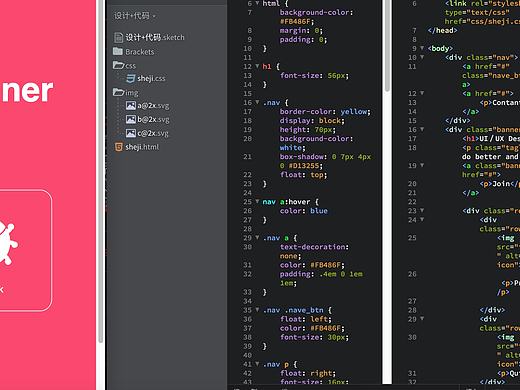The height and width of the screenshot is (390, 520).
Task: Fold the body tag at HTML line 9
Action: pos(422,48)
